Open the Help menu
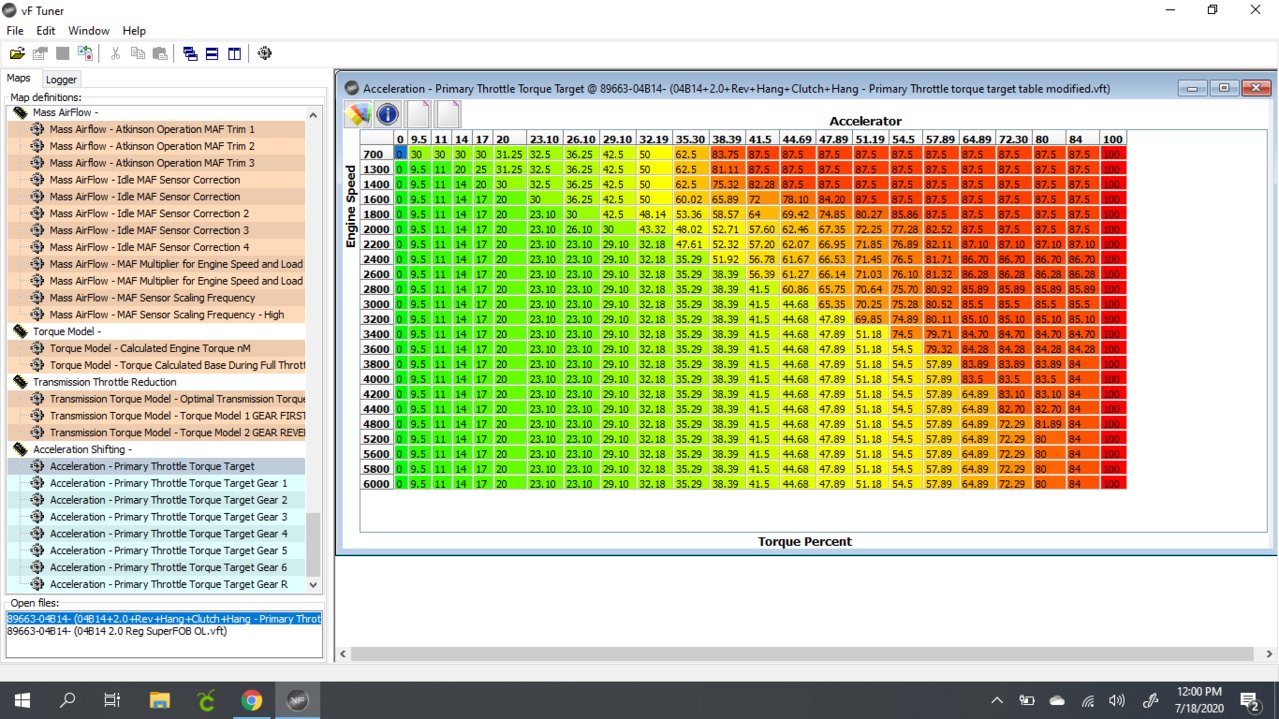The height and width of the screenshot is (719, 1279). [134, 31]
